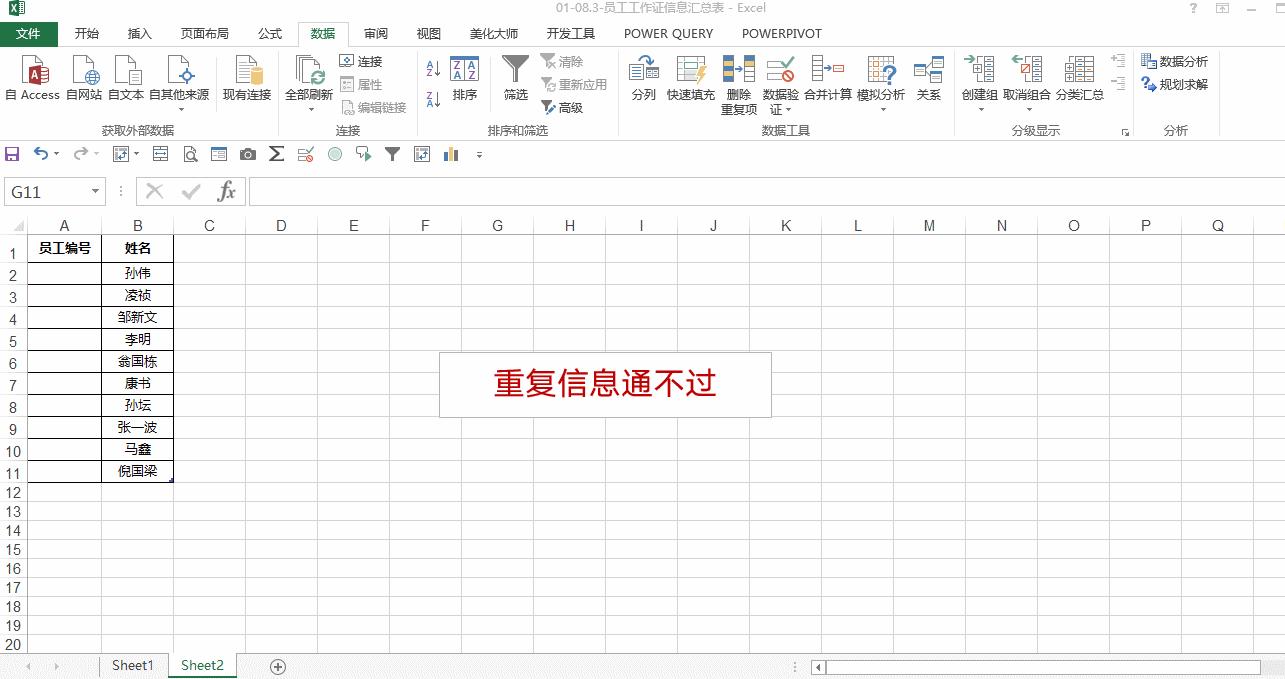Click Sort A to Z ascending icon
Viewport: 1285px width, 679px height.
click(x=433, y=69)
